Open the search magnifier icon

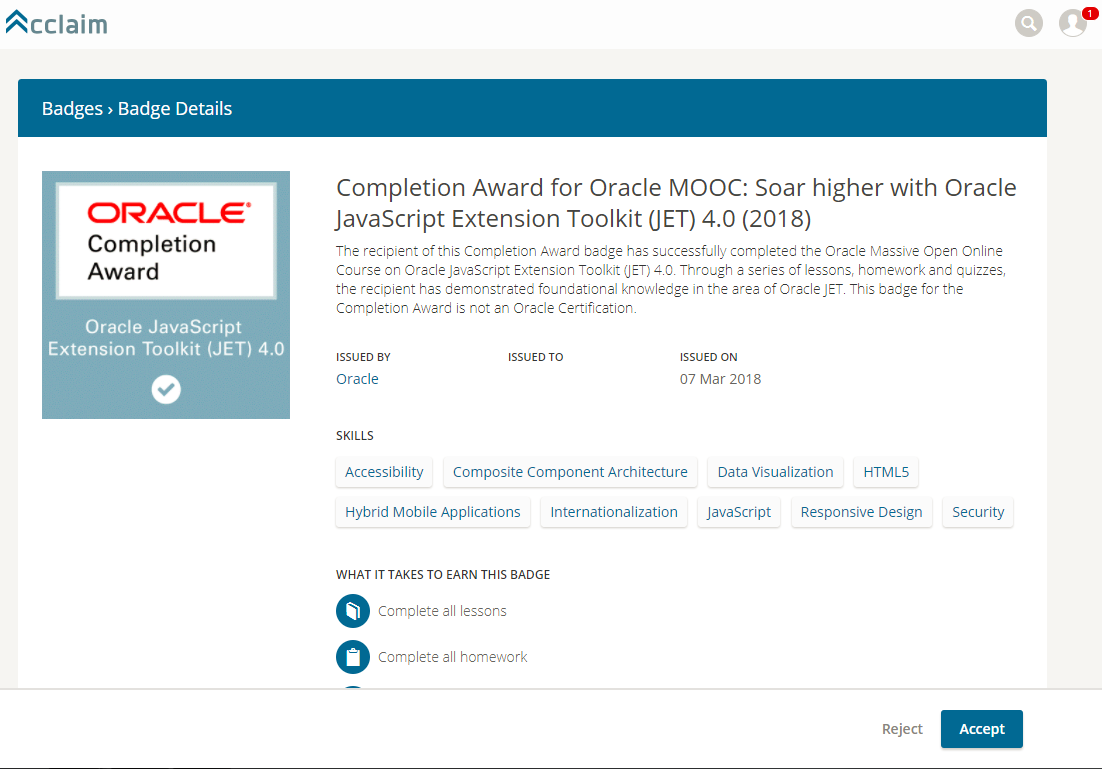coord(1028,23)
